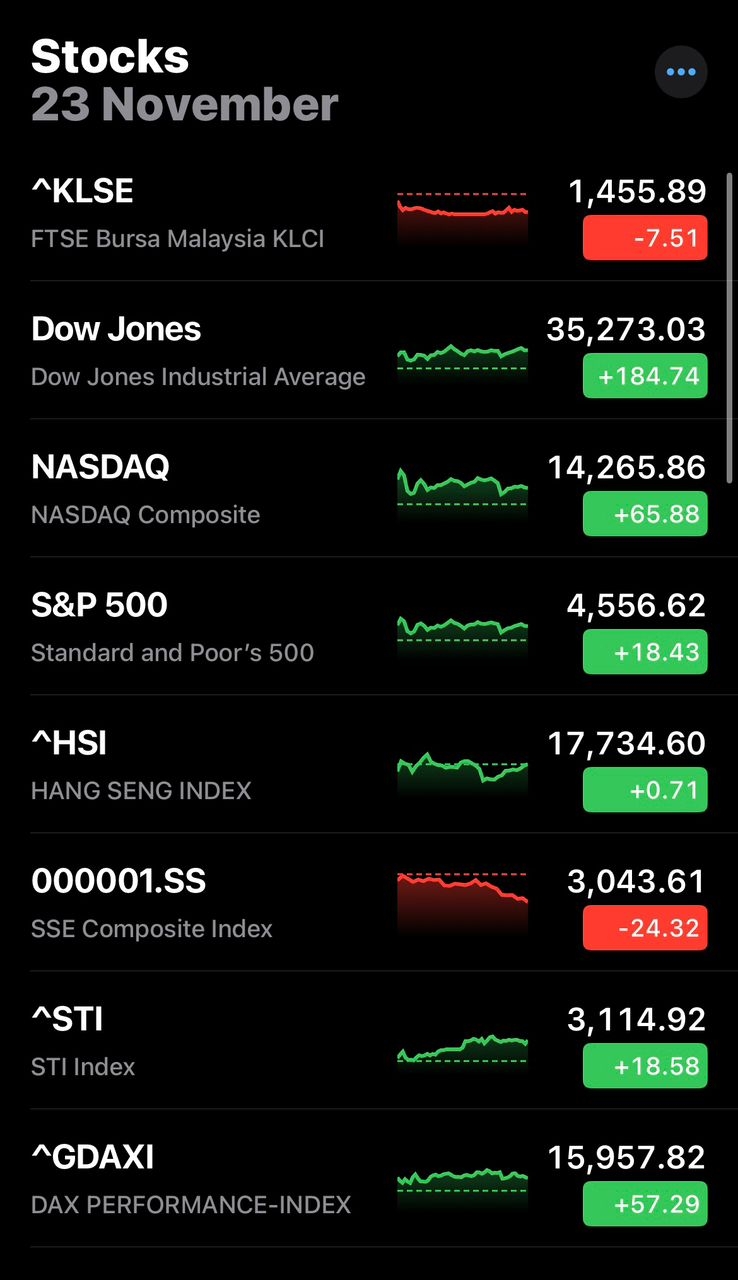Open the HANG SENG INDEX entry
Image resolution: width=738 pixels, height=1280 pixels.
tap(369, 764)
